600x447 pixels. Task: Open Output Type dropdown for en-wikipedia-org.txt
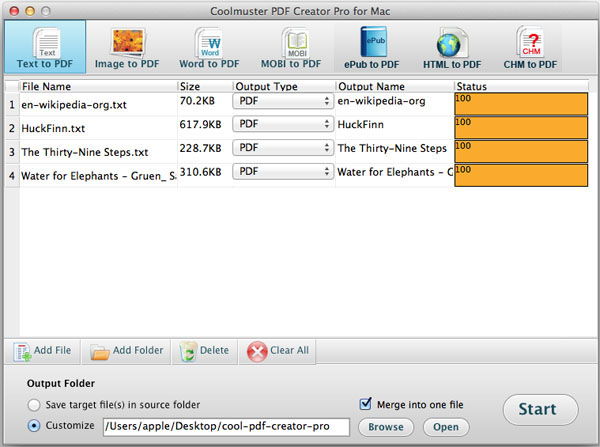[283, 101]
